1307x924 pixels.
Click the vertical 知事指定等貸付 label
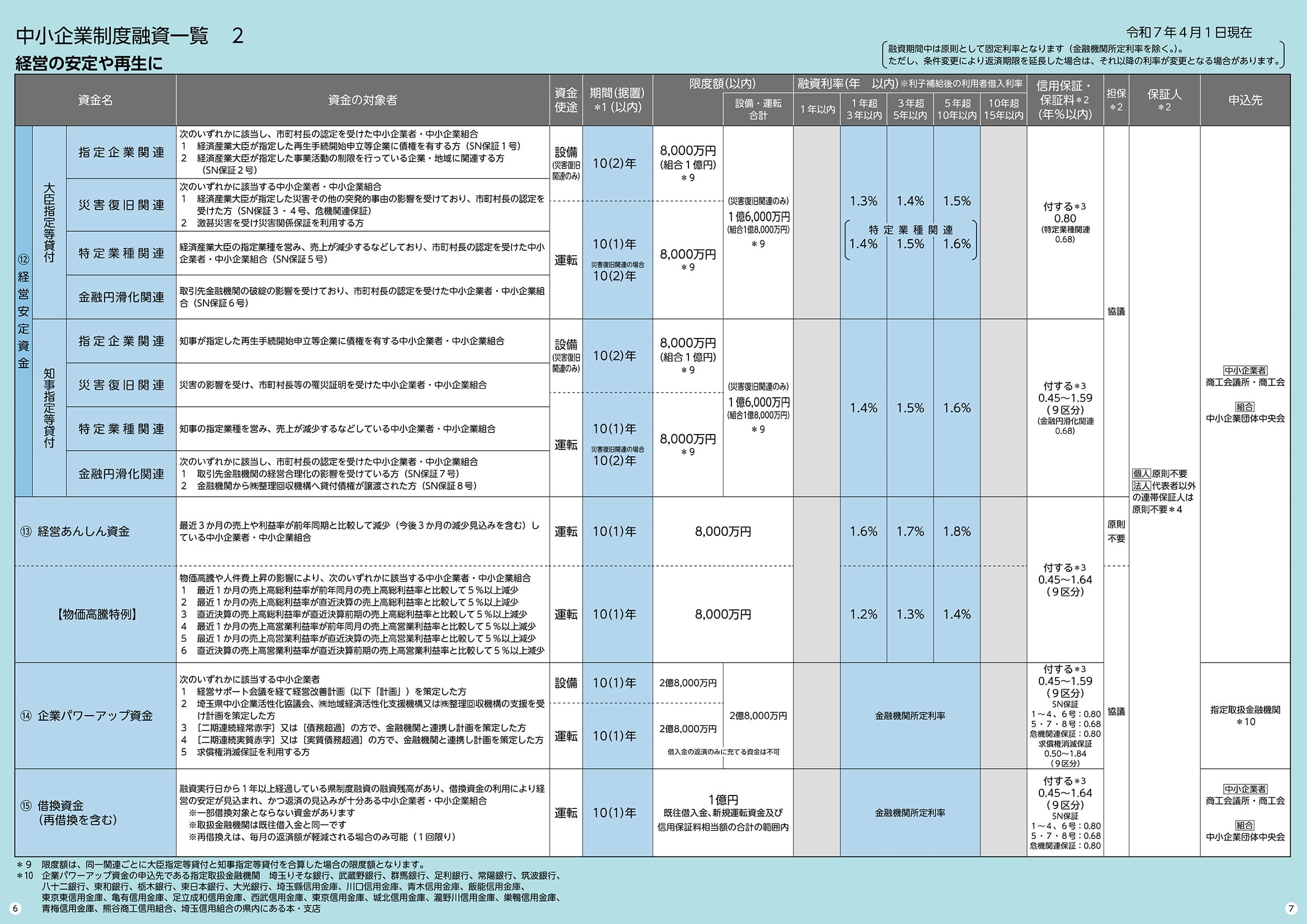[x=50, y=407]
